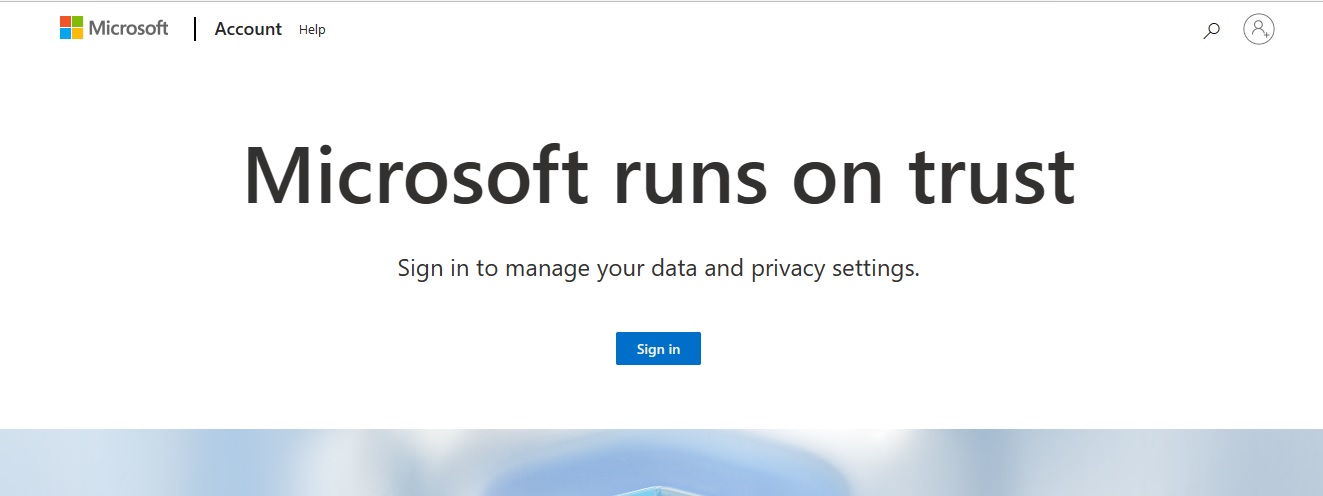
Task: Click the Microsoft wordmark text in header
Action: (x=129, y=28)
